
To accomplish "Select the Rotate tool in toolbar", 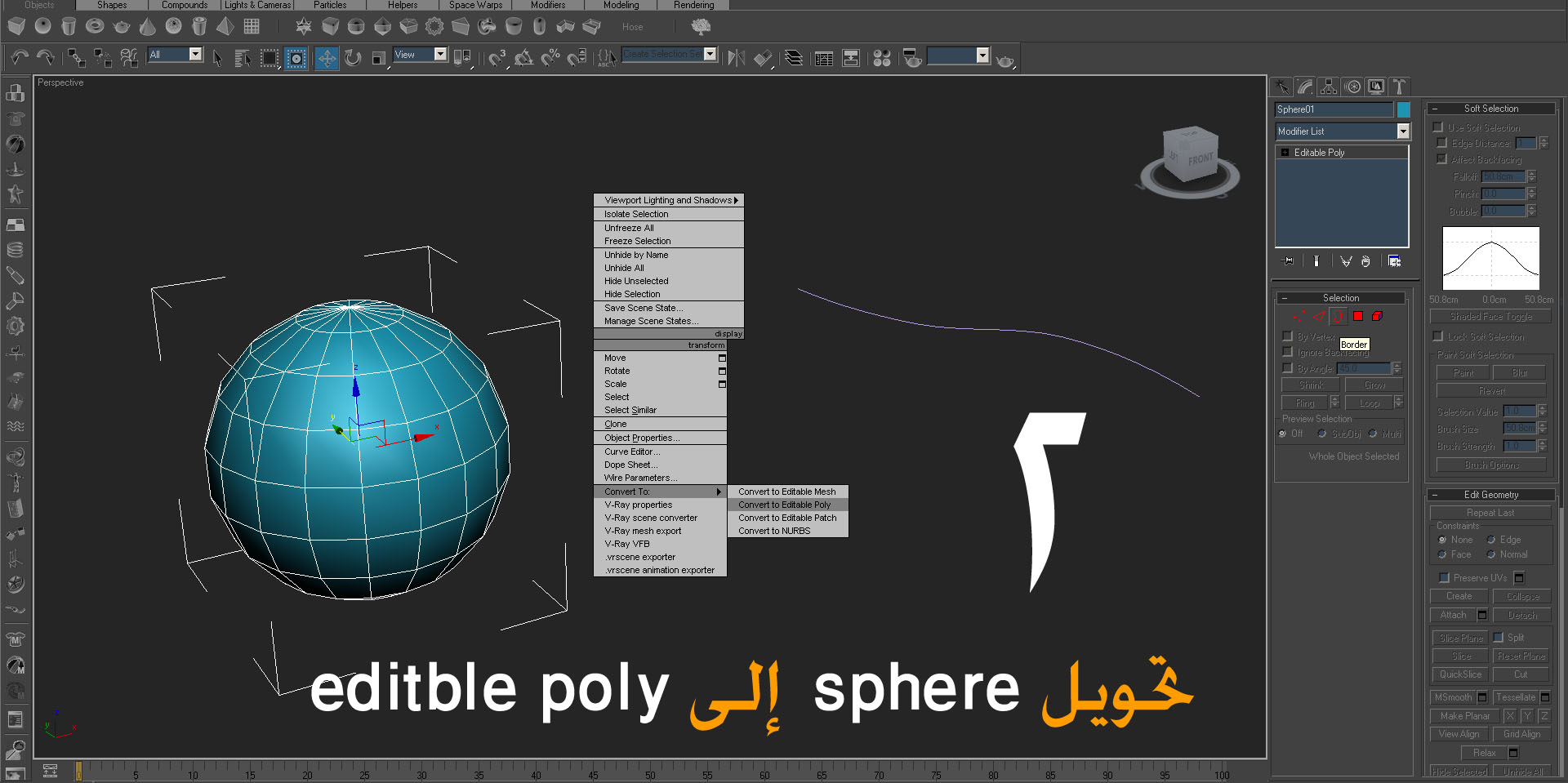I will pos(353,58).
